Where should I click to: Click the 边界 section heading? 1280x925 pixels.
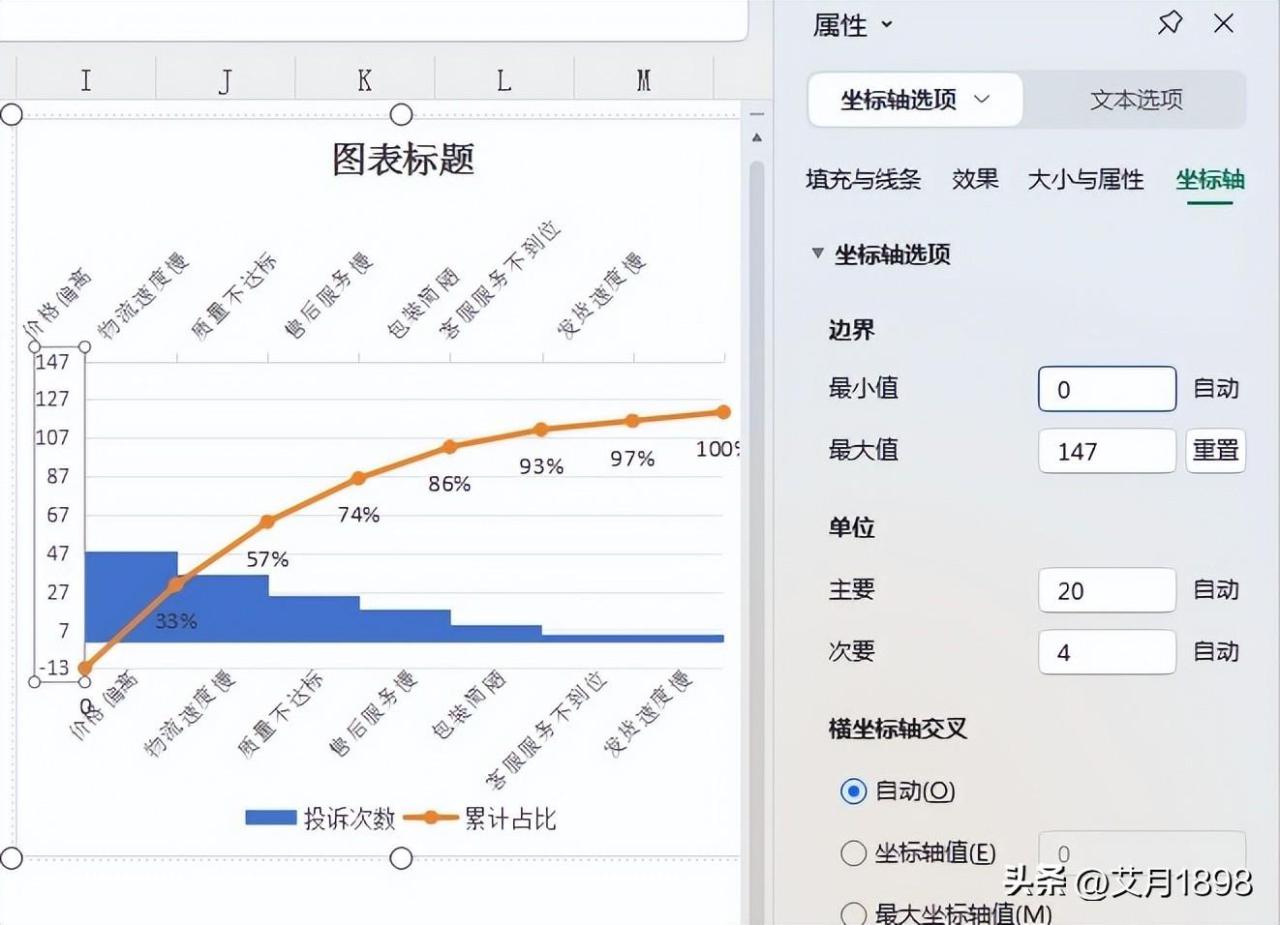pyautogui.click(x=852, y=329)
